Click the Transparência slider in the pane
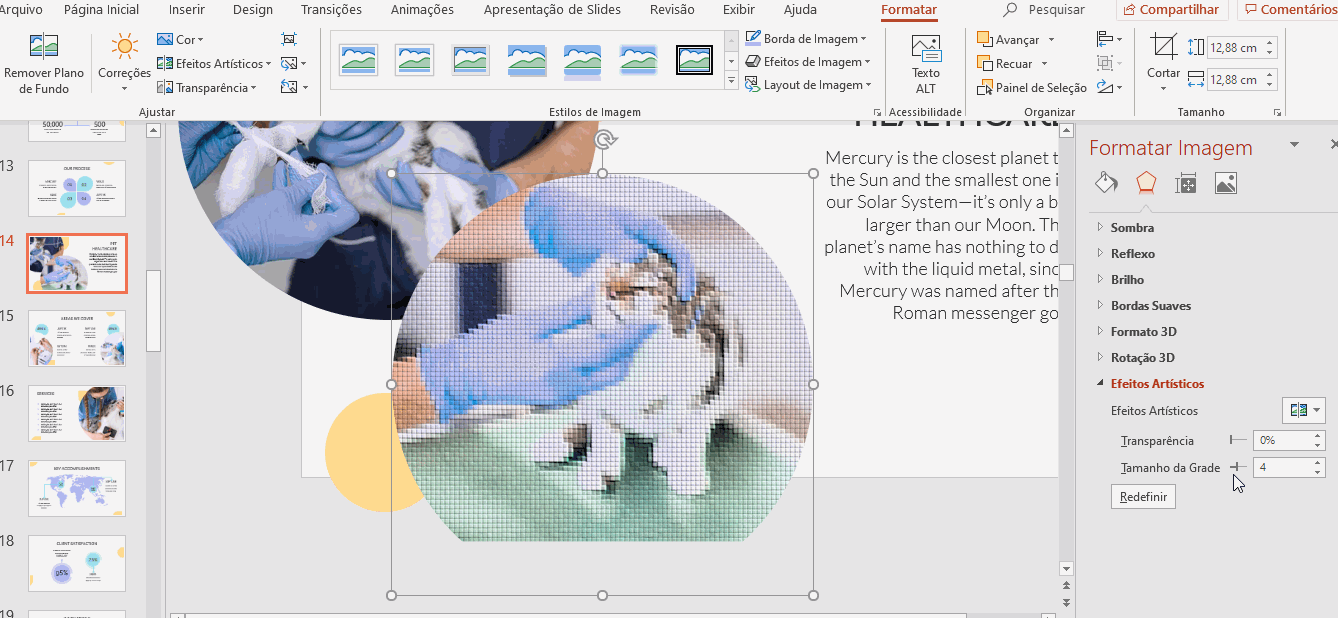1338x618 pixels. click(x=1238, y=440)
